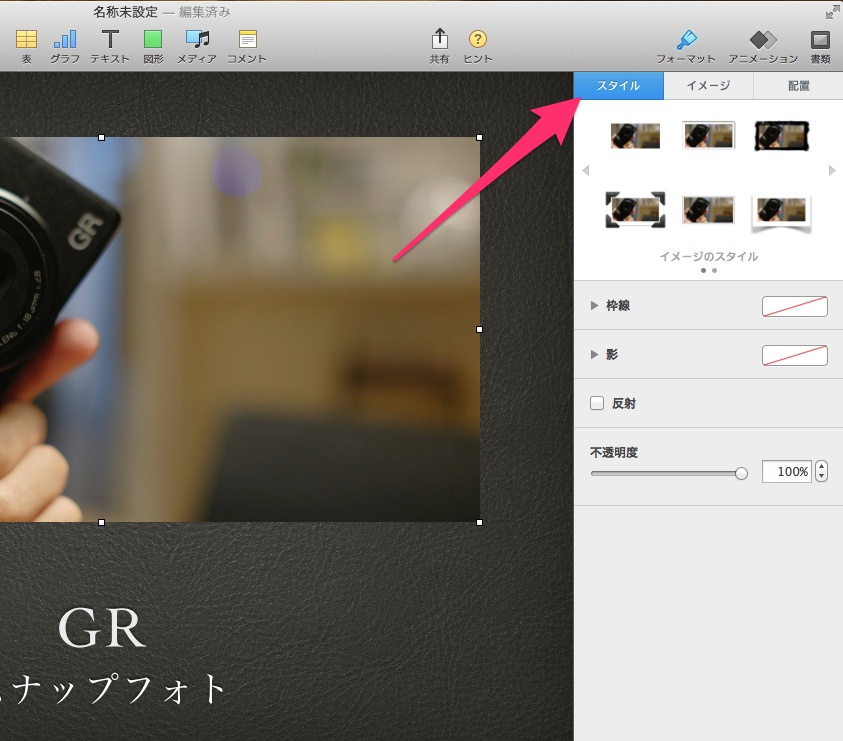Open the グラフ chart menu
The width and height of the screenshot is (843, 741).
tap(65, 46)
